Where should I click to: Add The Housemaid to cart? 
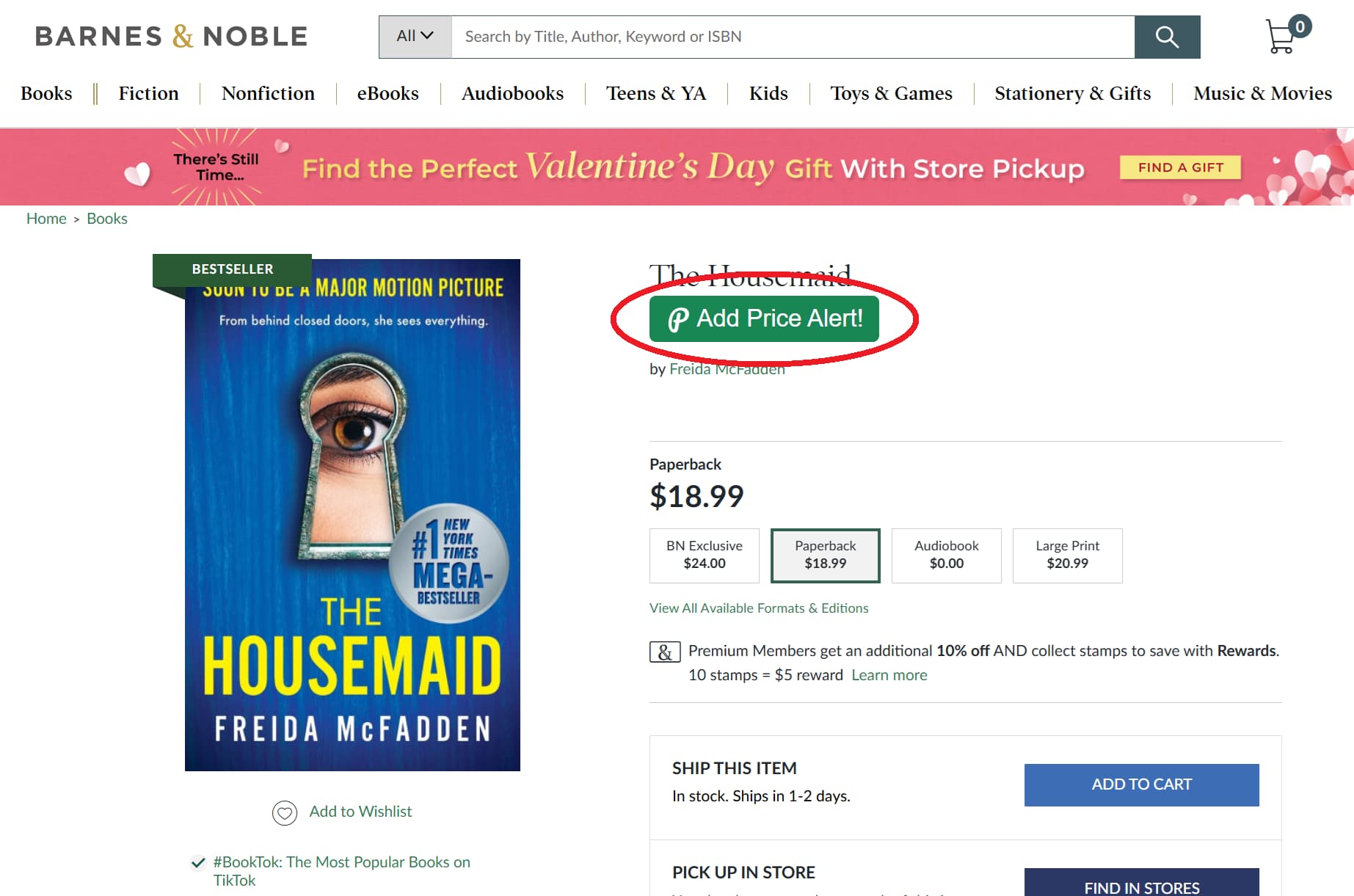1140,784
